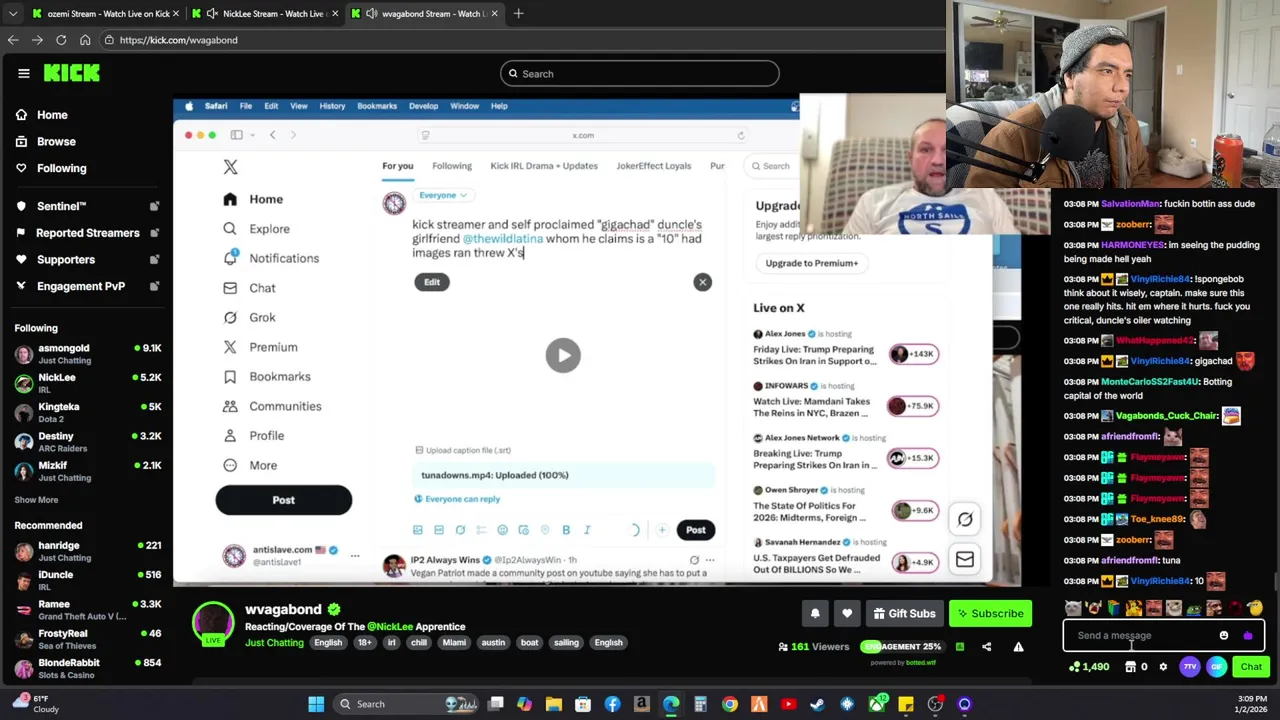Image resolution: width=1280 pixels, height=720 pixels.
Task: Open the Kick hamburger sidebar menu
Action: click(24, 73)
